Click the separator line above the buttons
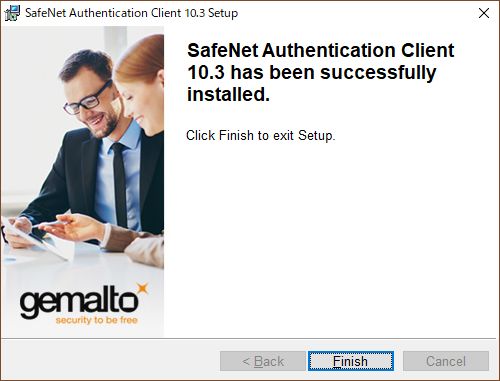Viewport: 500px width, 381px height. point(248,339)
